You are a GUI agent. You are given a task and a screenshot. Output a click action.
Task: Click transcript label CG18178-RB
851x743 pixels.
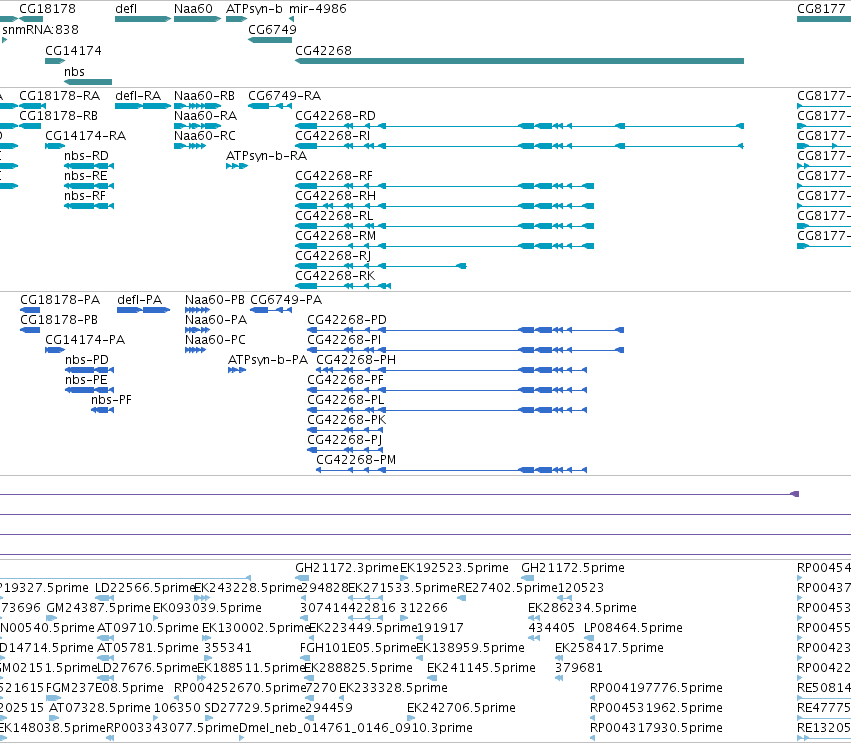click(x=59, y=116)
